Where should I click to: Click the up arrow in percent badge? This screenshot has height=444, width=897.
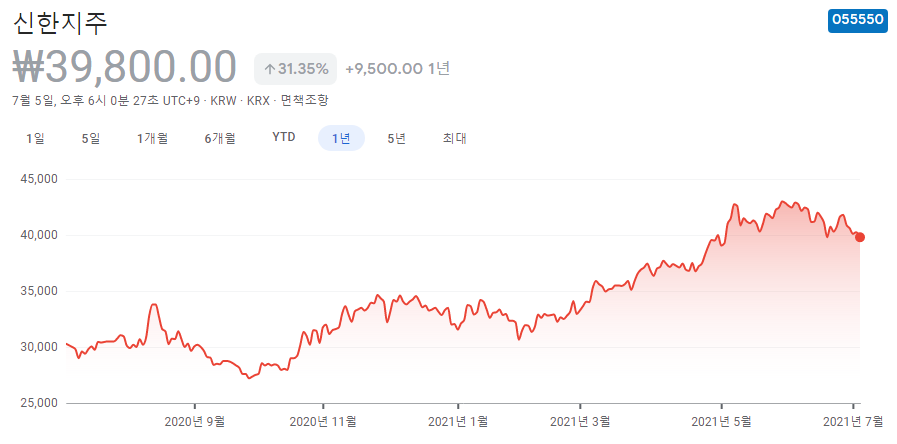(269, 70)
